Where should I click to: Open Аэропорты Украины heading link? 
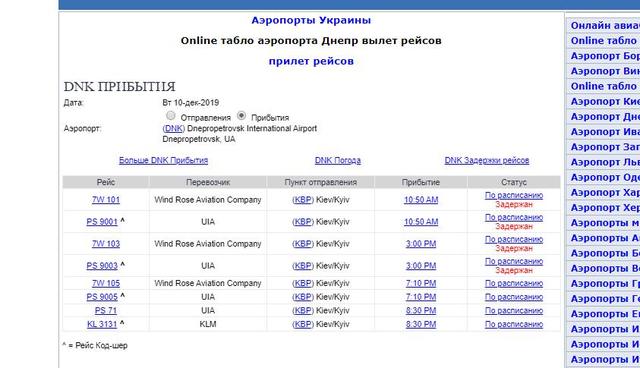311,20
